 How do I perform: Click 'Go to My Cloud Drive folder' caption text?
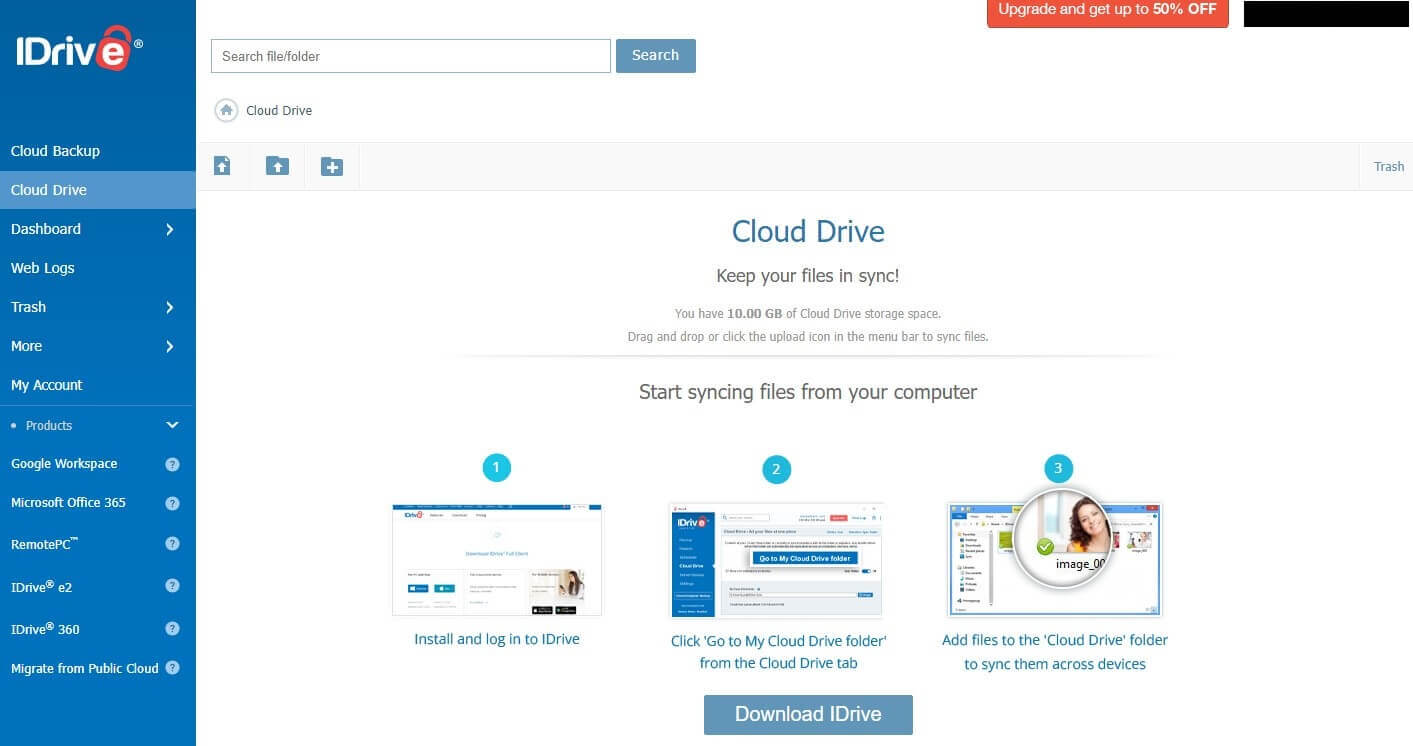pos(778,652)
